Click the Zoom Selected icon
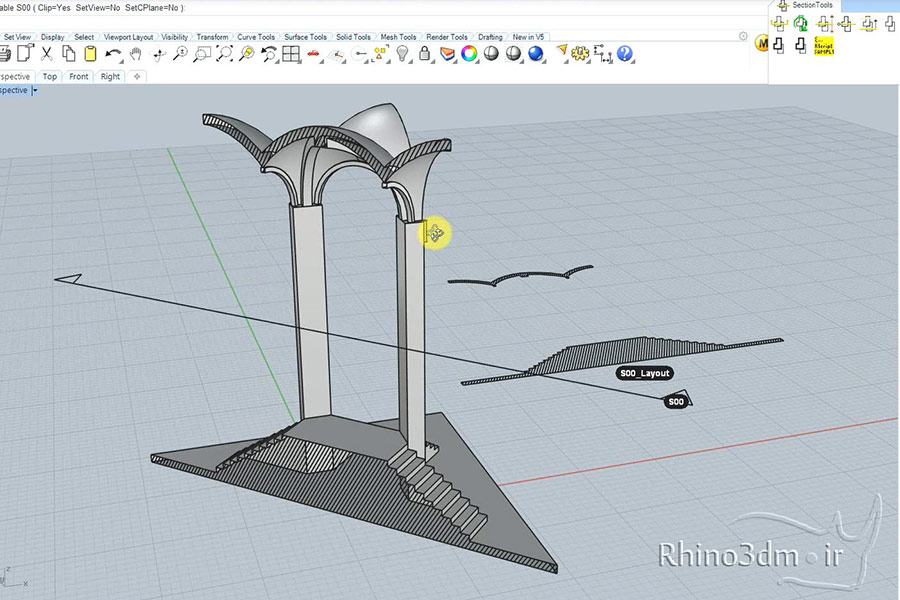The height and width of the screenshot is (600, 900). 247,54
